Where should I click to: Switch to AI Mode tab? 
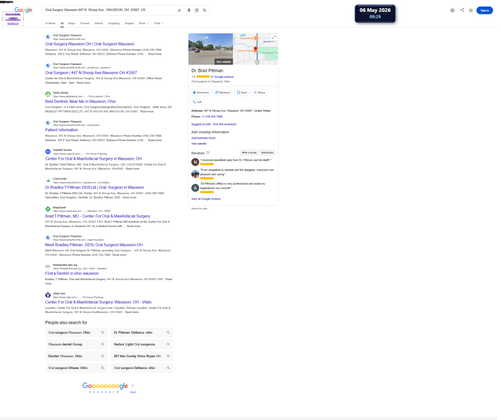click(x=50, y=23)
